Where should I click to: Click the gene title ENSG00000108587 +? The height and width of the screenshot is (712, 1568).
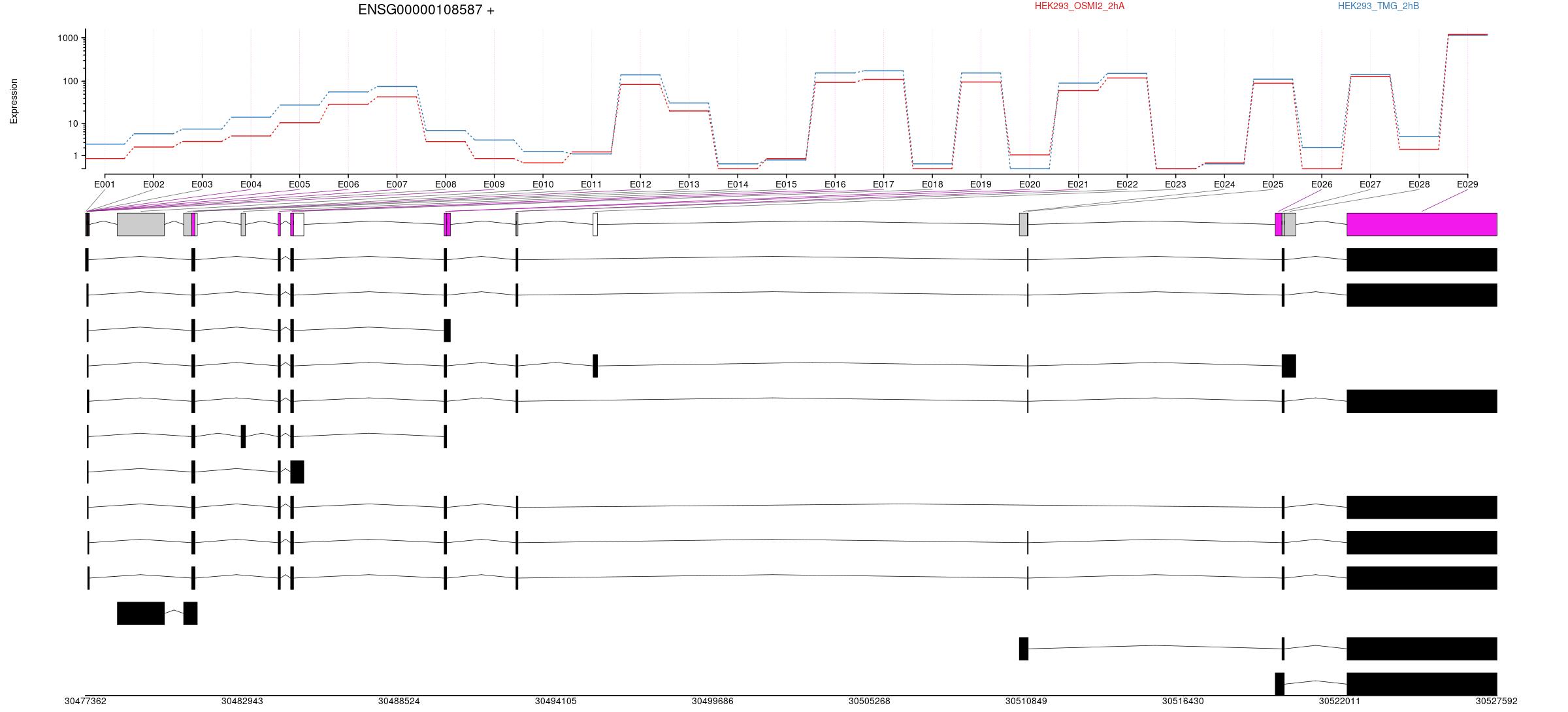point(426,10)
